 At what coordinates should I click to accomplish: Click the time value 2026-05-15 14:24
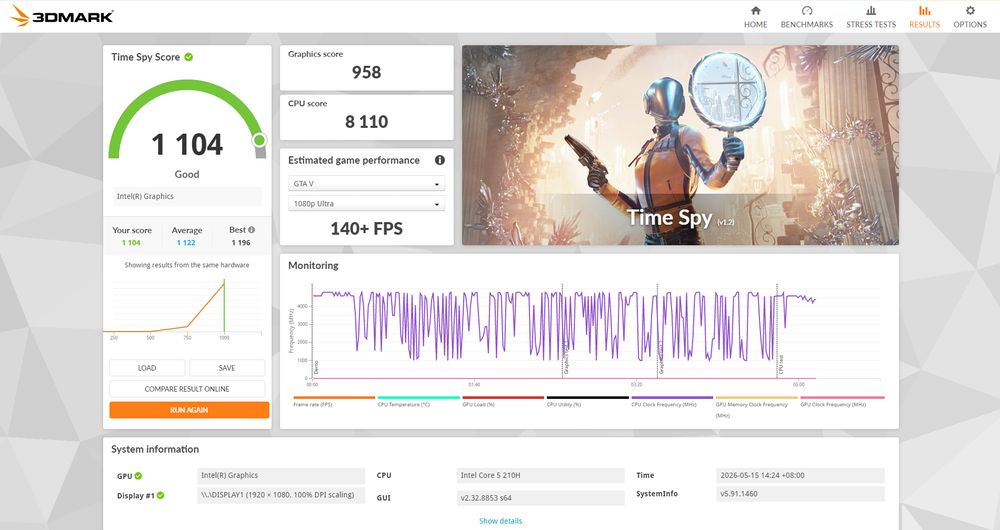coord(800,476)
